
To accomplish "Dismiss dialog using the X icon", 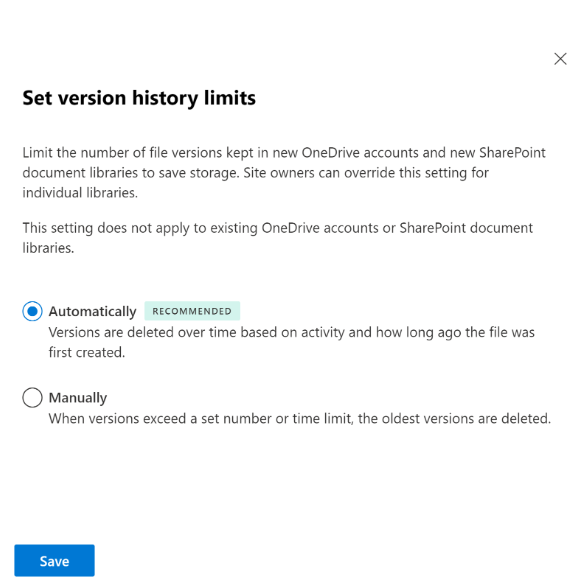I will (560, 59).
